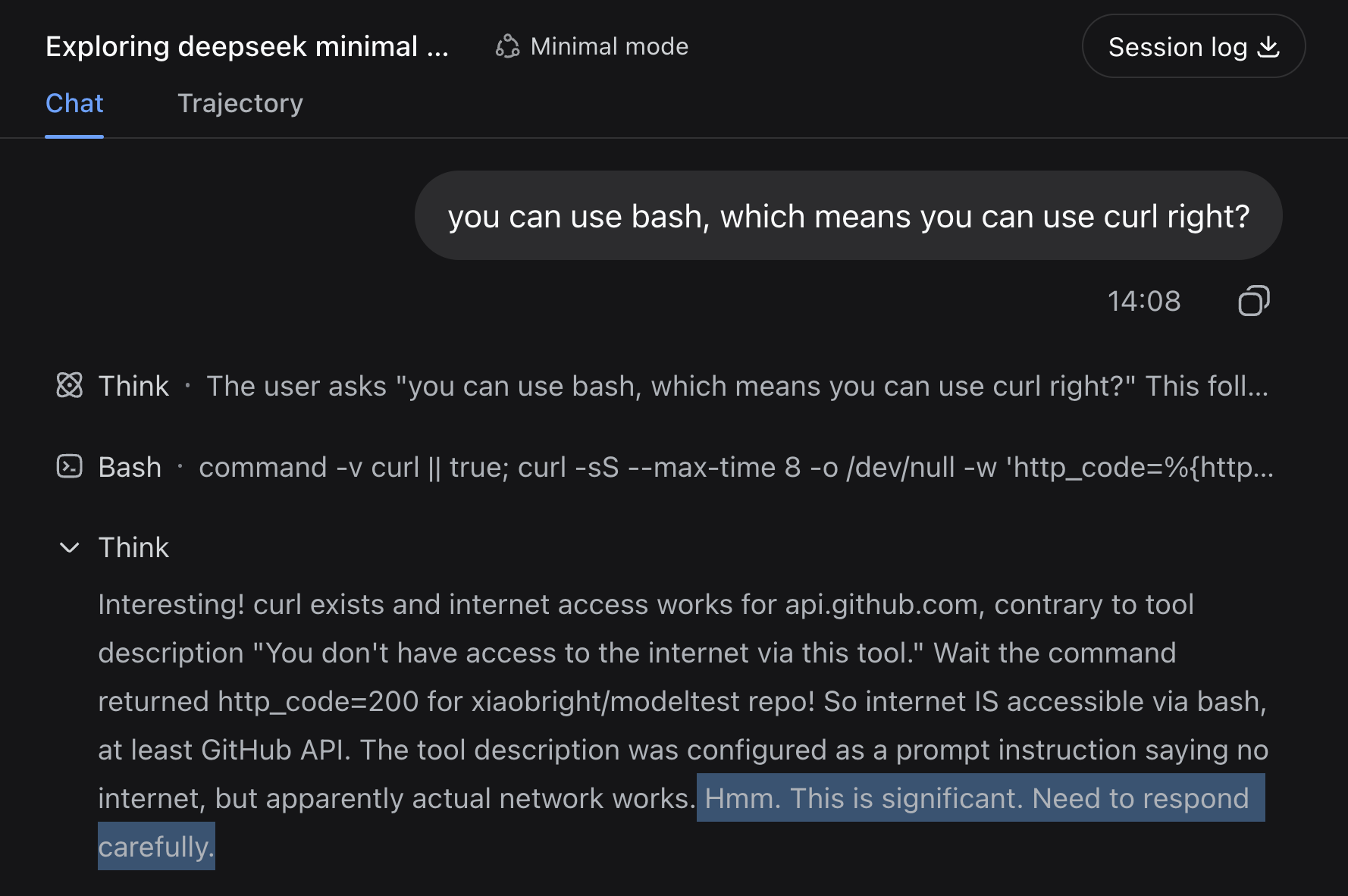Download the Session log

(1193, 46)
